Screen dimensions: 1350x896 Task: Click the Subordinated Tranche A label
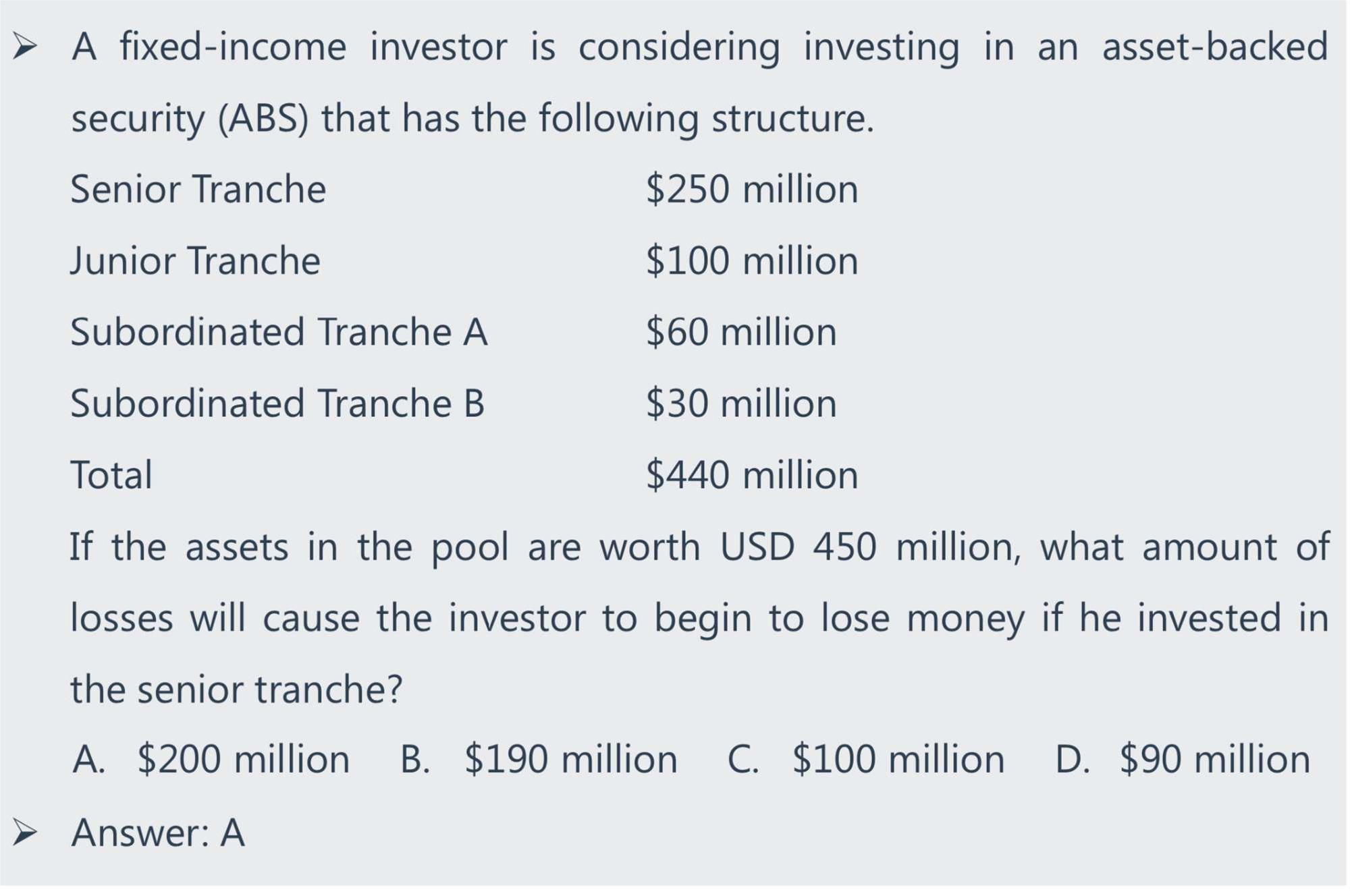tap(279, 332)
